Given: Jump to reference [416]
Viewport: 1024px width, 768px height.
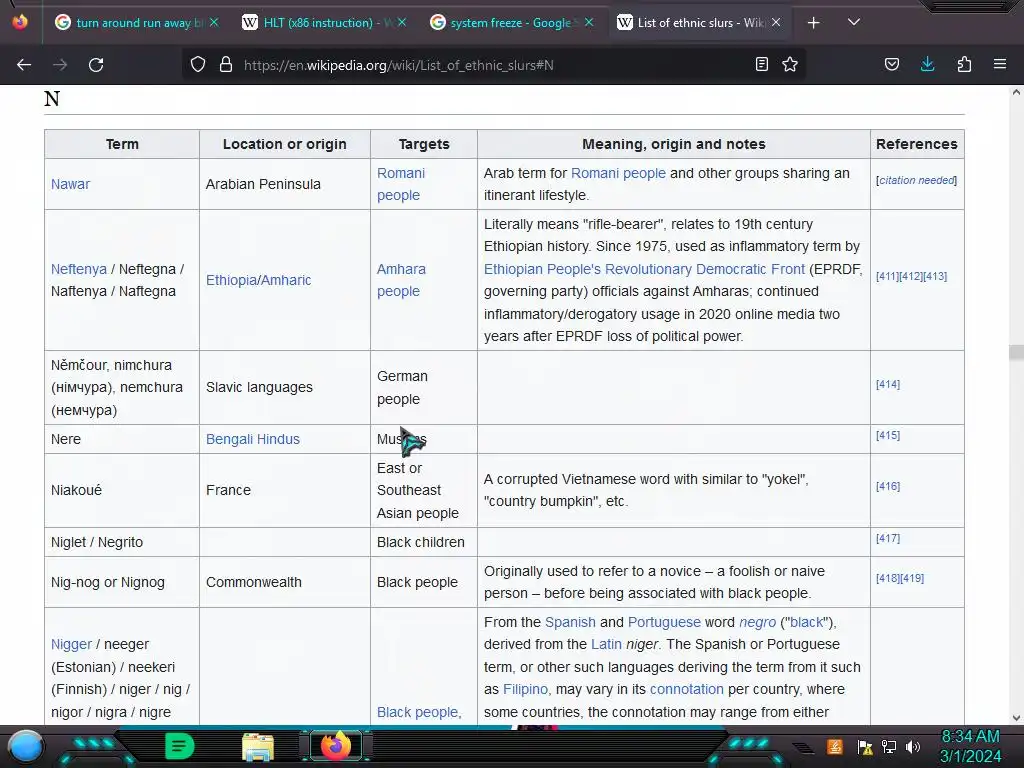Looking at the screenshot, I should coord(888,487).
